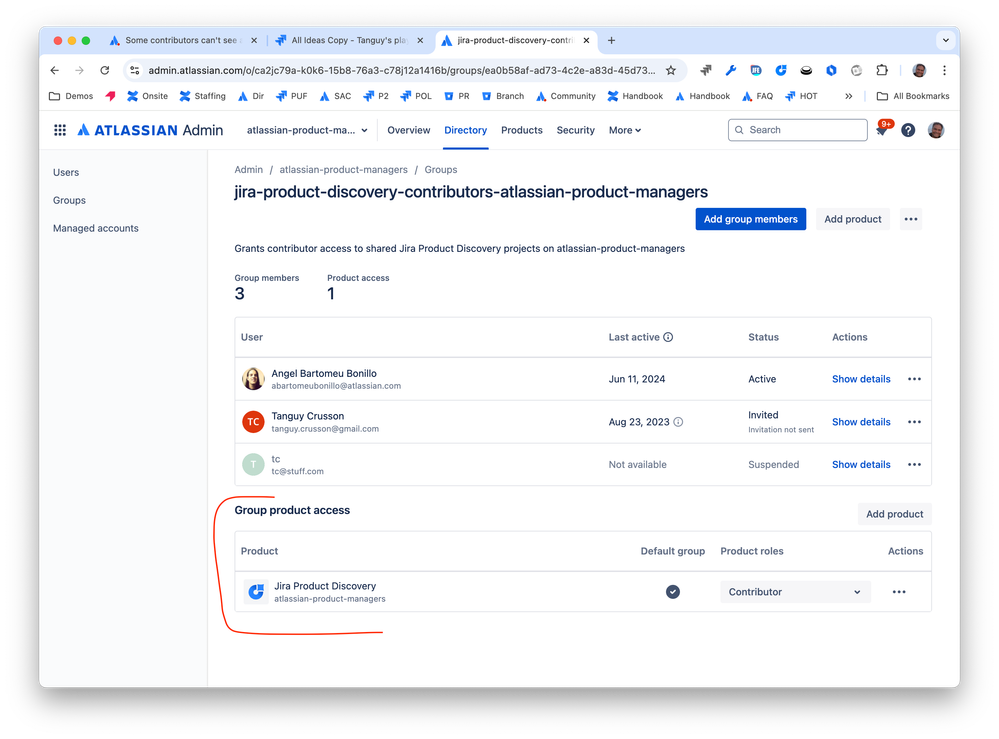Screen dimensions: 999x739
Task: Click top Add product button near title
Action: click(852, 219)
